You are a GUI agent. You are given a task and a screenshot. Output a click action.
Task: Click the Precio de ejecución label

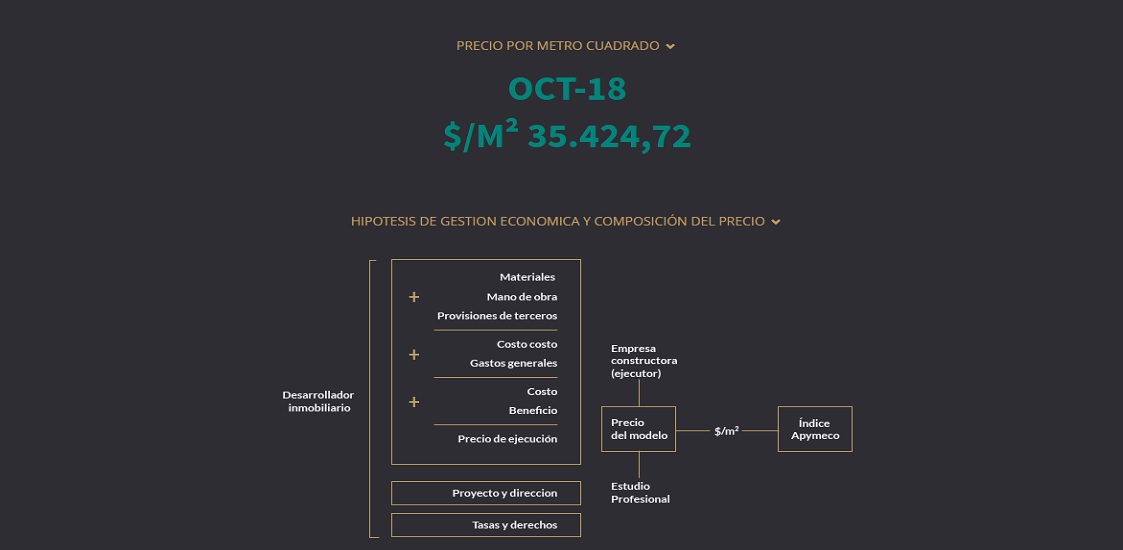point(507,439)
